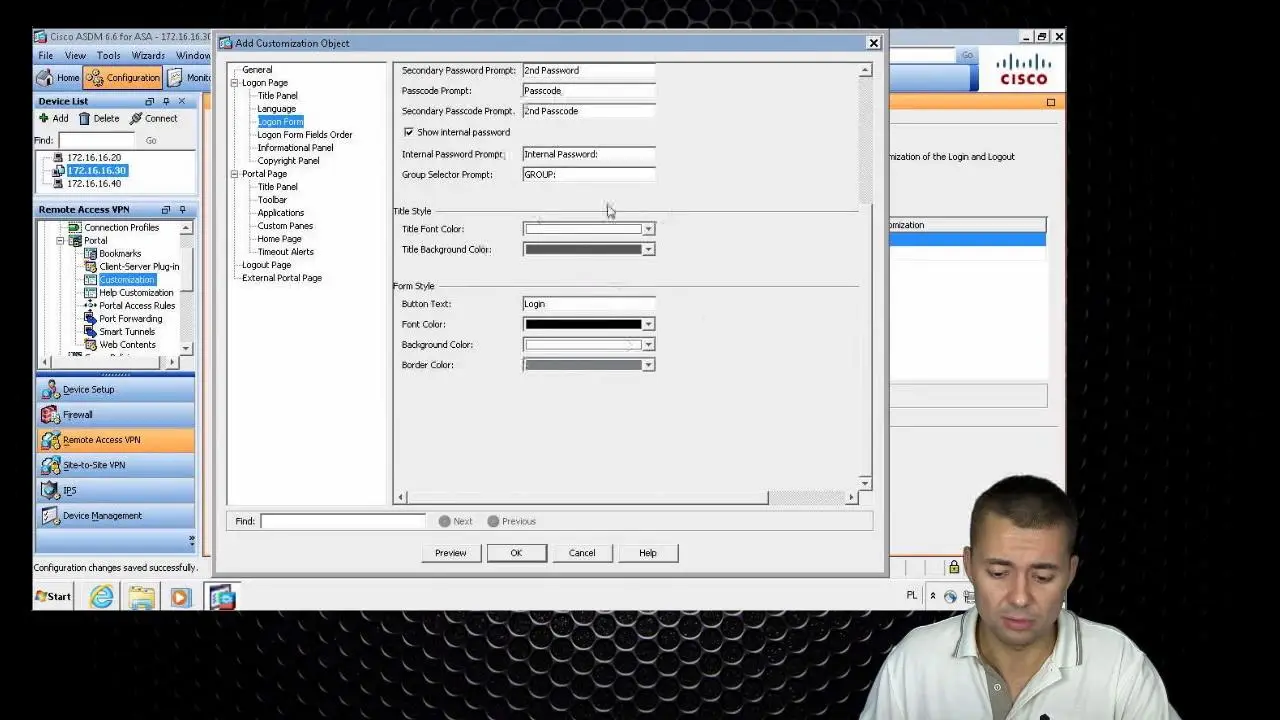Open Firewall navigation section
The width and height of the screenshot is (1280, 720).
coord(115,414)
